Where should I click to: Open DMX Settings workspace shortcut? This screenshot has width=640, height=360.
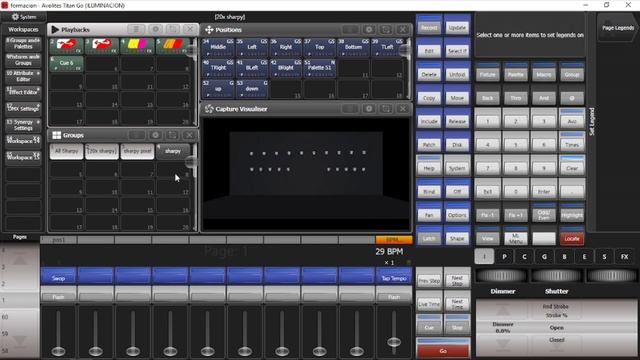pos(23,109)
